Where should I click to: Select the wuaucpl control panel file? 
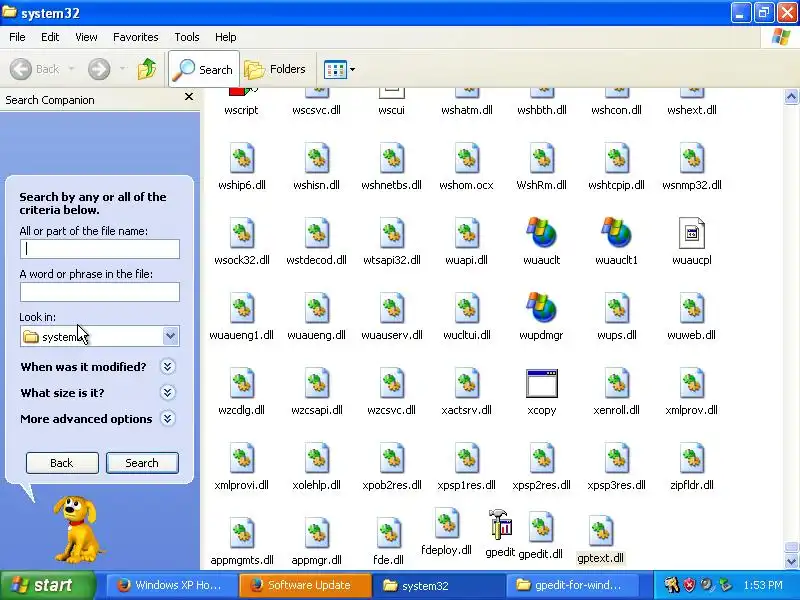[x=691, y=233]
